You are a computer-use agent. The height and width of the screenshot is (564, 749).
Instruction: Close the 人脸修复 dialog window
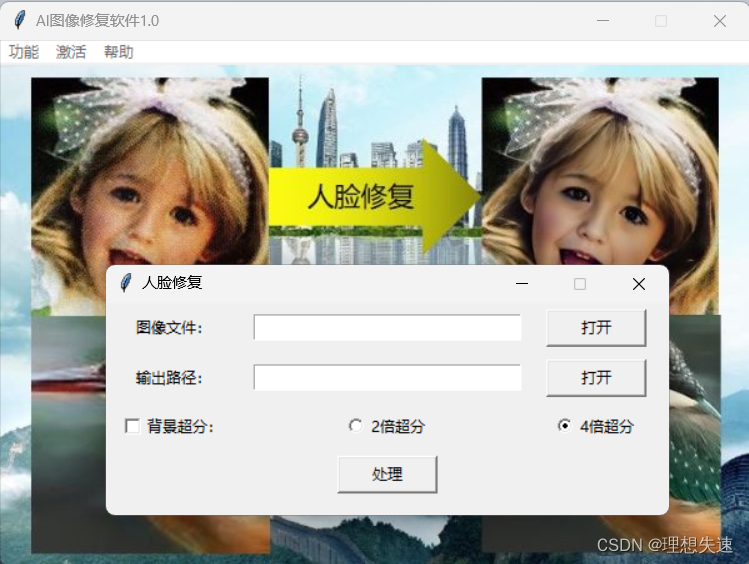pyautogui.click(x=639, y=284)
